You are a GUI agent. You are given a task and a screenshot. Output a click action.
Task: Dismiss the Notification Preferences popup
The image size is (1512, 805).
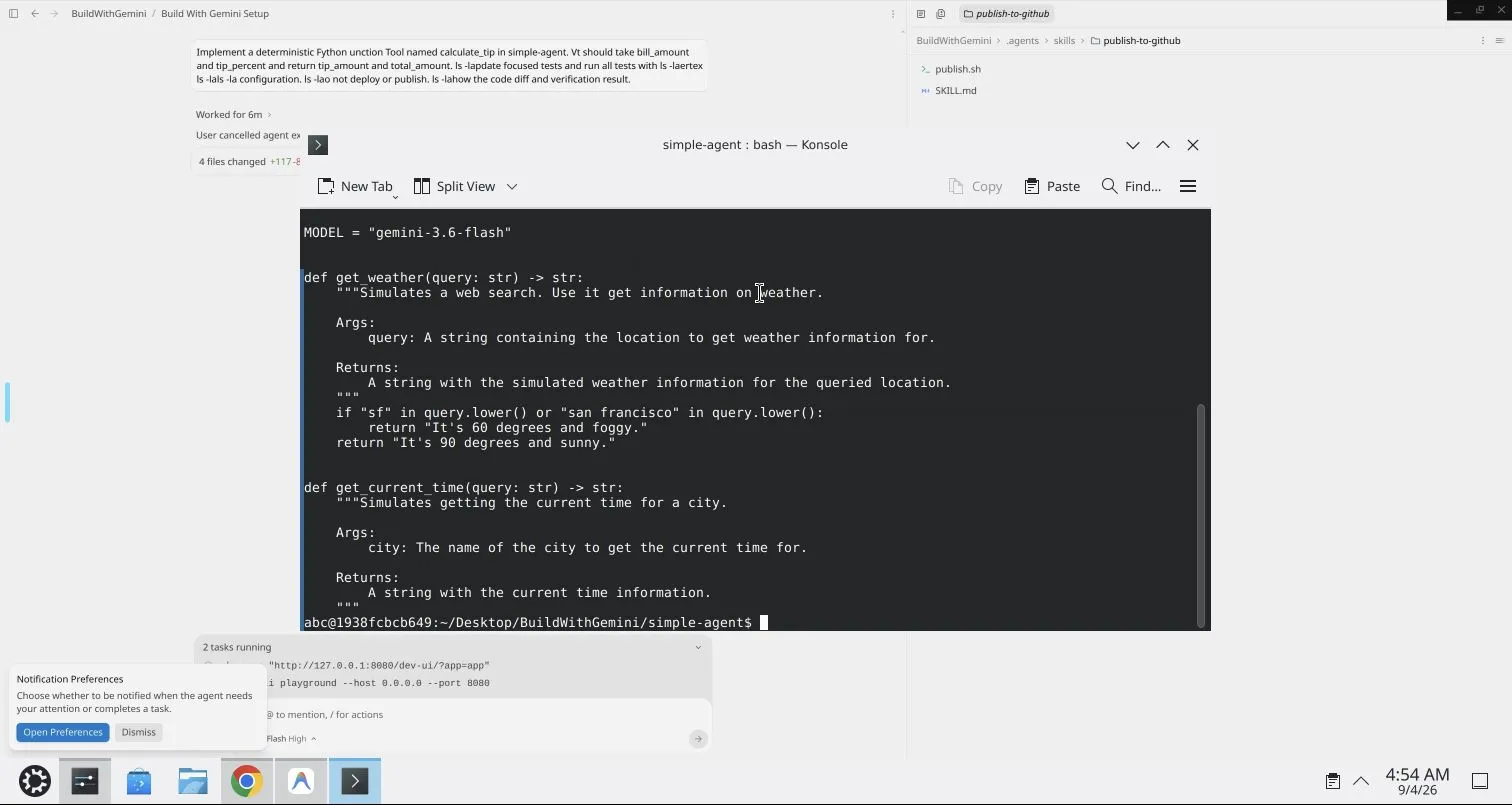[x=139, y=732]
